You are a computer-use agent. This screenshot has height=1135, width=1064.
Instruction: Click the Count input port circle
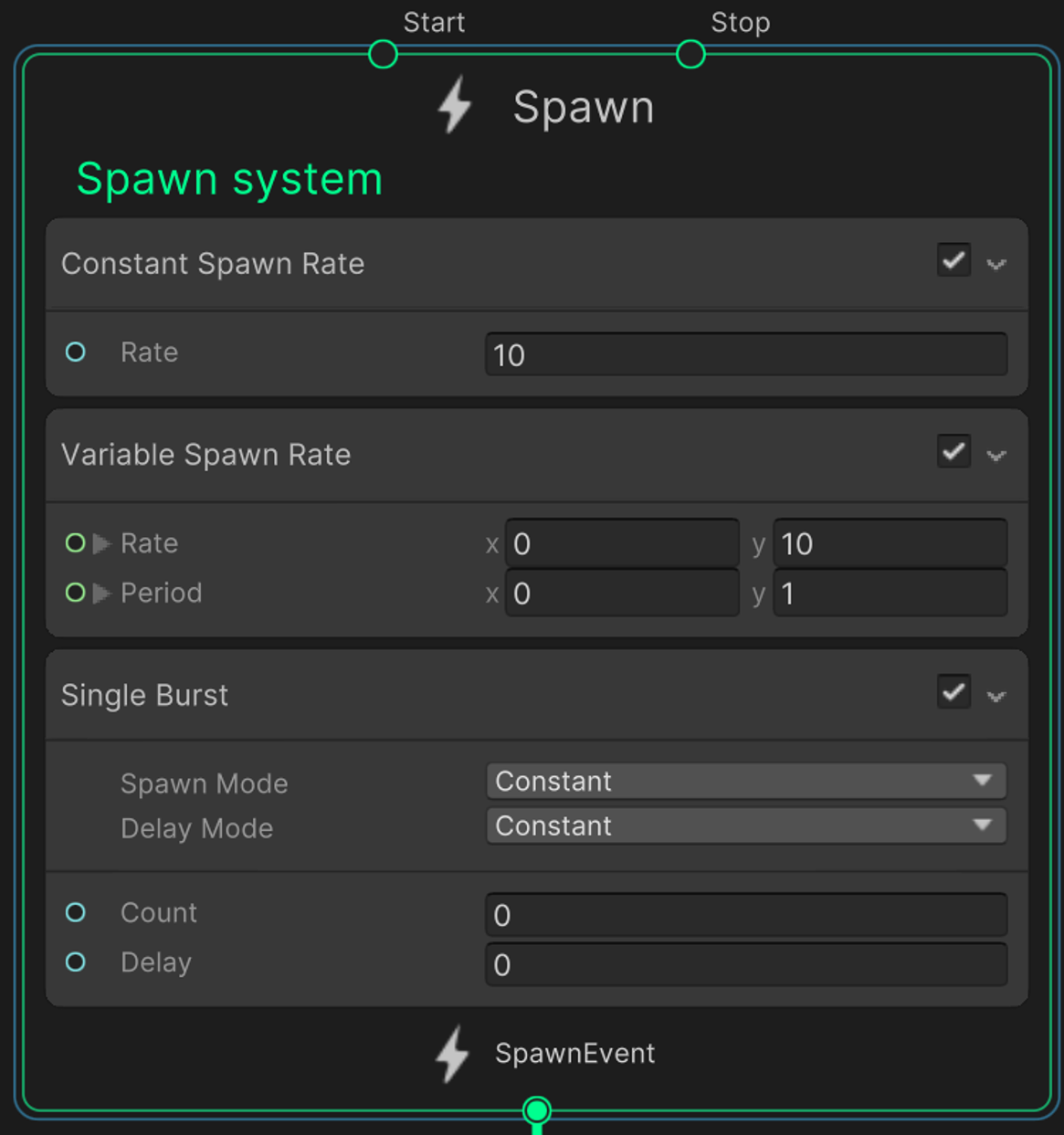pyautogui.click(x=76, y=912)
